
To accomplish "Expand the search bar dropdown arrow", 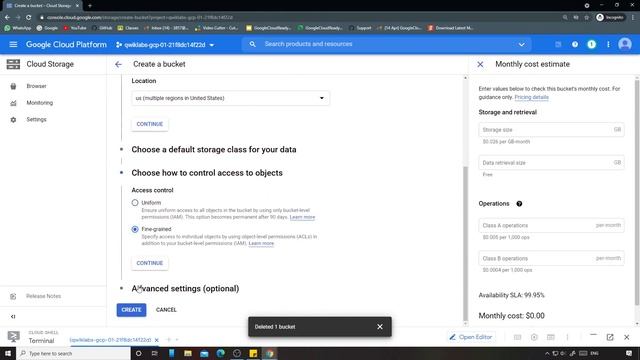I will pyautogui.click(x=521, y=44).
